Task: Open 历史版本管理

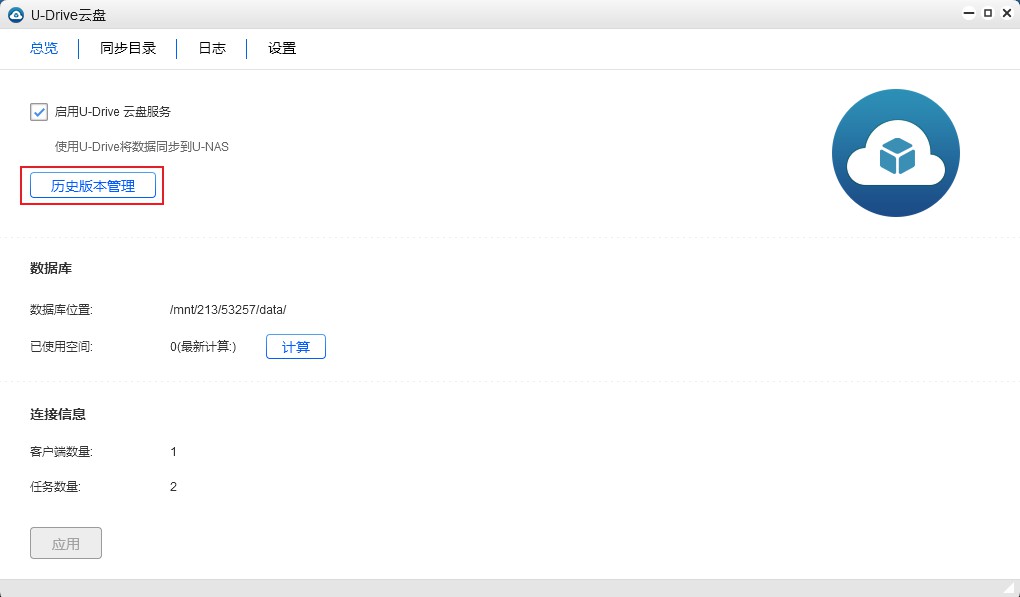Action: pos(93,186)
